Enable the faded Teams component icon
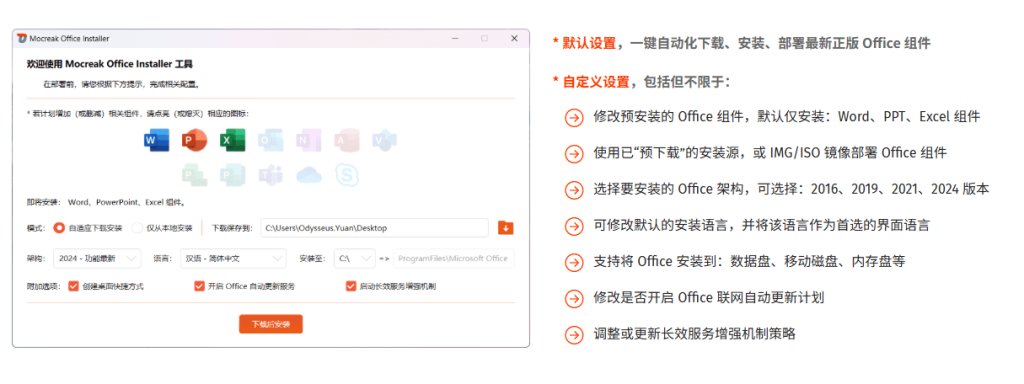The width and height of the screenshot is (1024, 384). 270,174
